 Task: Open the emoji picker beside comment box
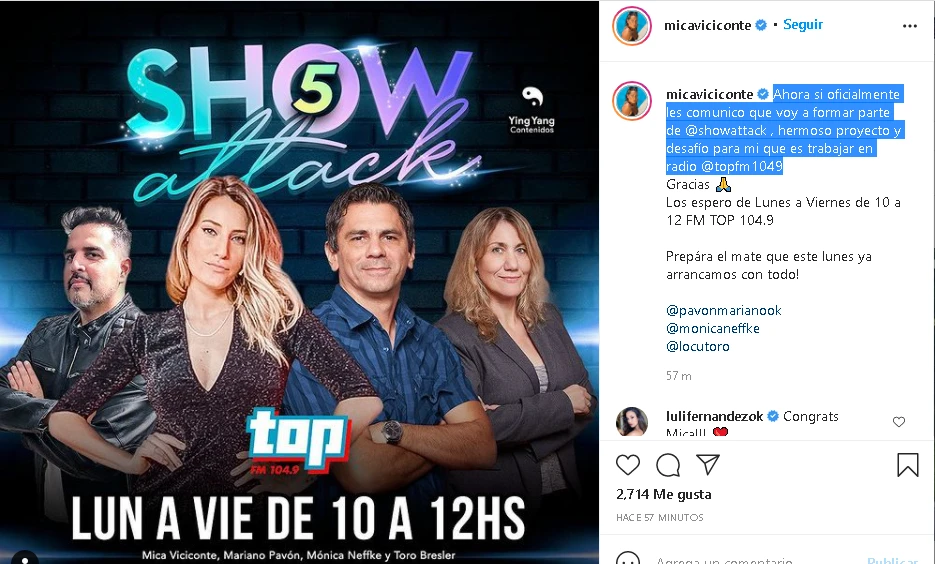pos(627,559)
